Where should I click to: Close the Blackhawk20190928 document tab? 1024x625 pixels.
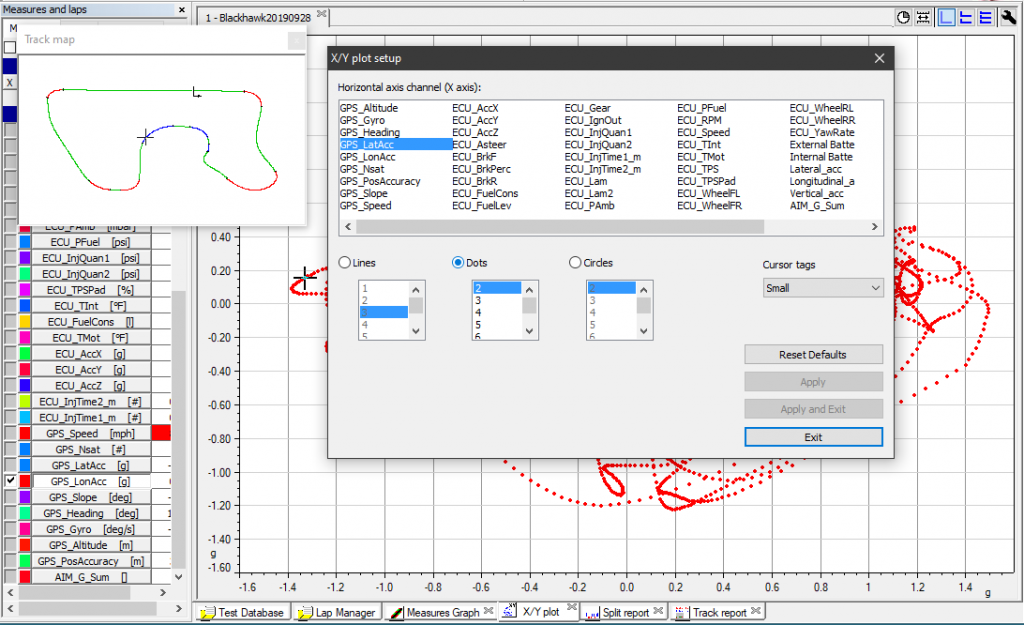(321, 15)
